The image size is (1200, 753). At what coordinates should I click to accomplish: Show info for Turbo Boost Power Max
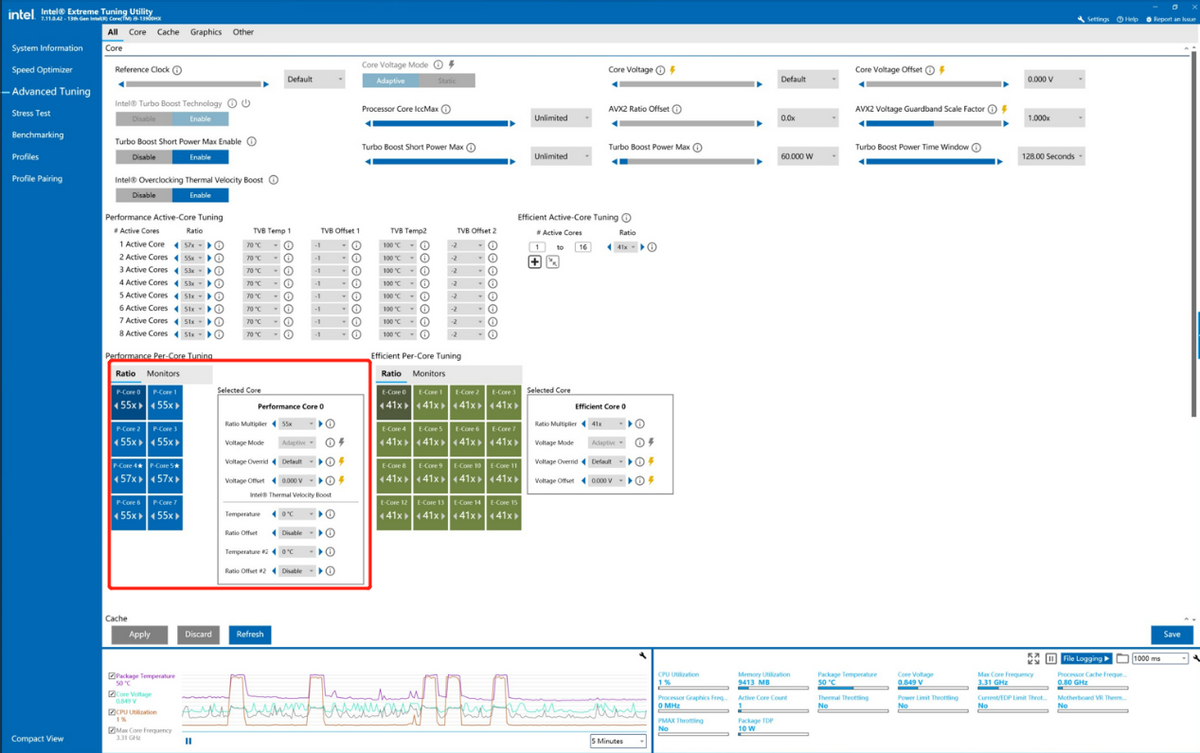click(x=699, y=147)
